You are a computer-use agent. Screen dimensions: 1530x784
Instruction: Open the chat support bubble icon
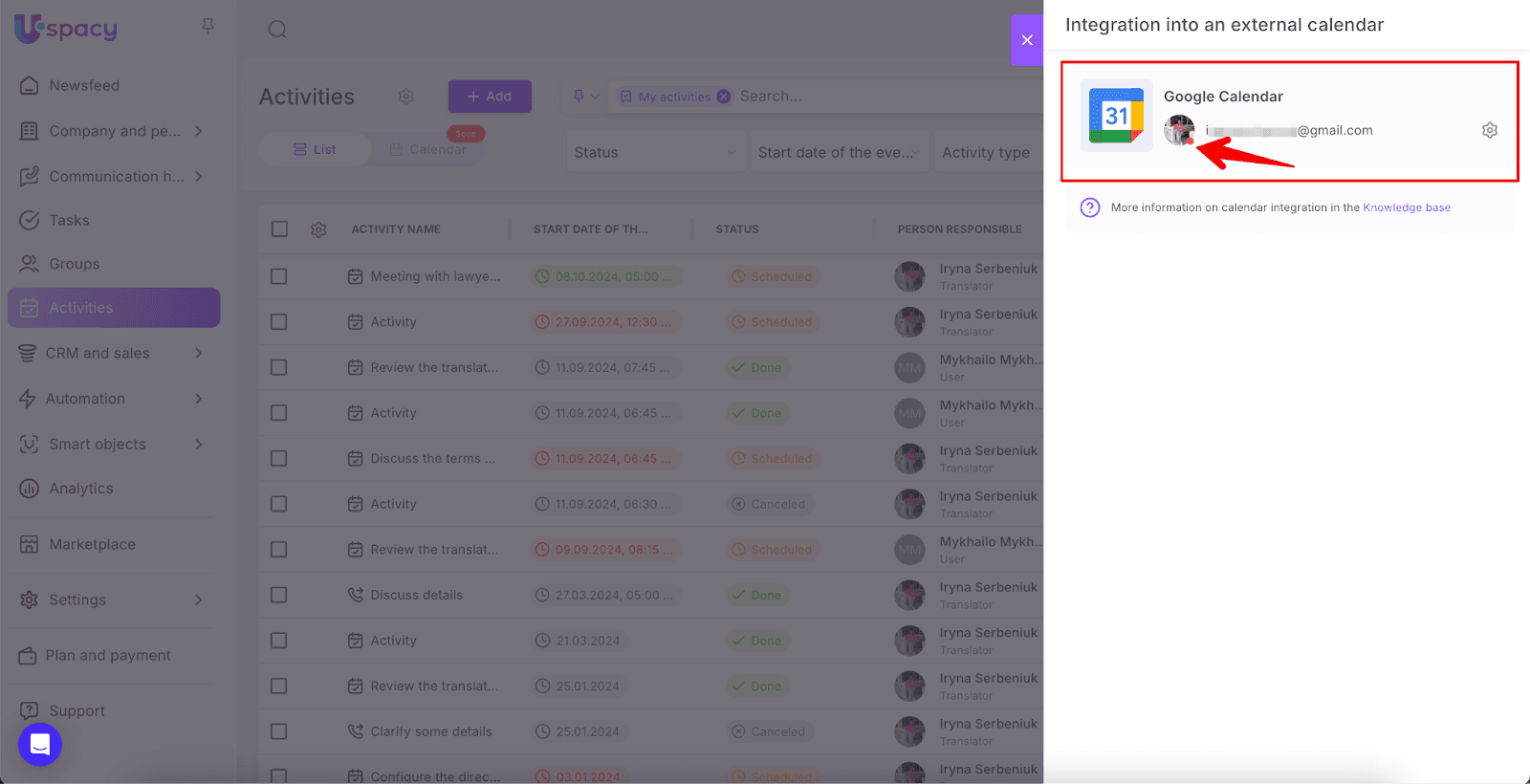[40, 744]
